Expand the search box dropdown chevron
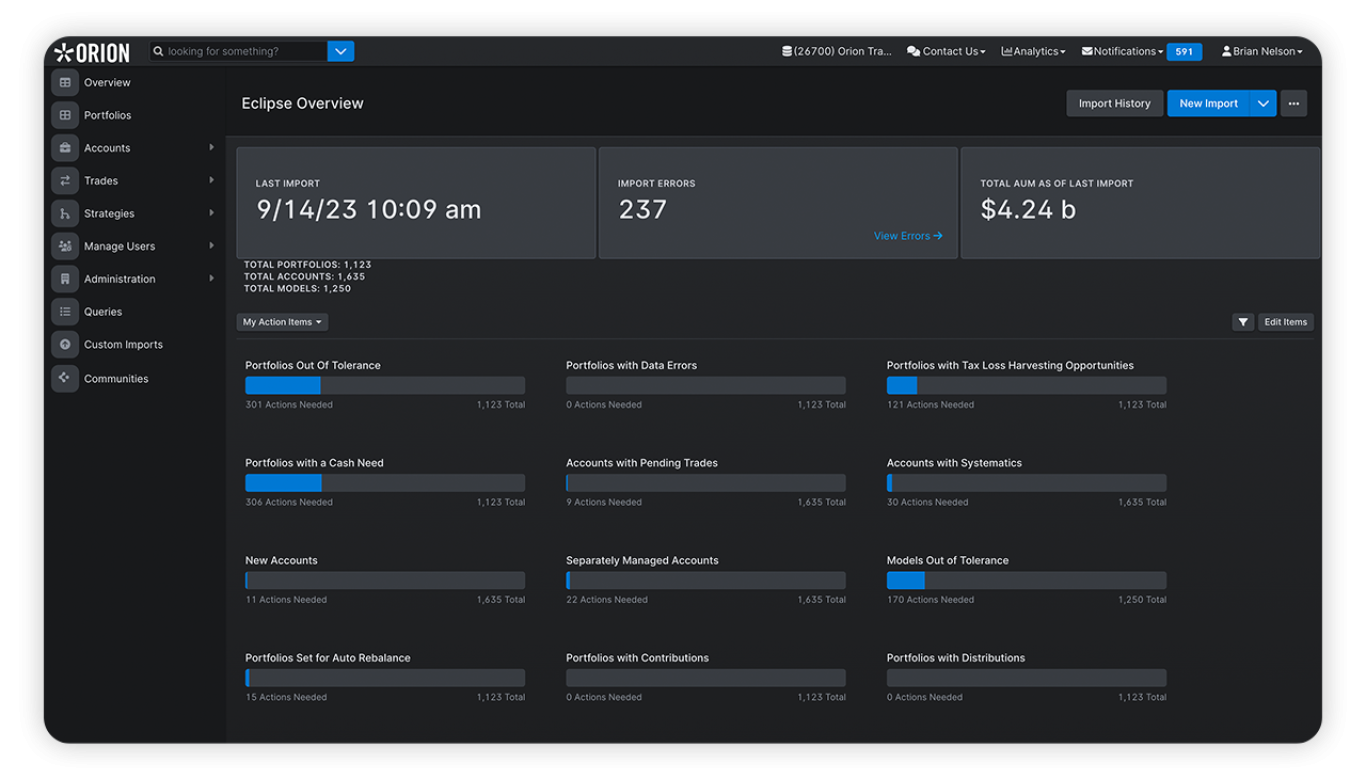 [341, 51]
